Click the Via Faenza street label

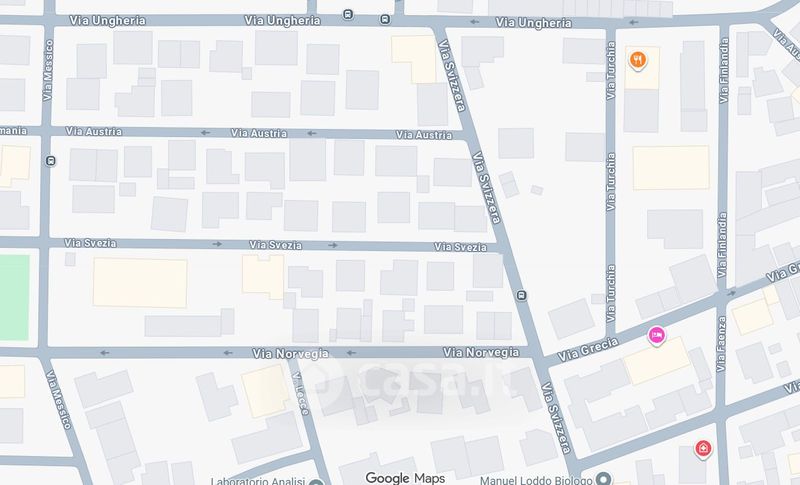(721, 344)
